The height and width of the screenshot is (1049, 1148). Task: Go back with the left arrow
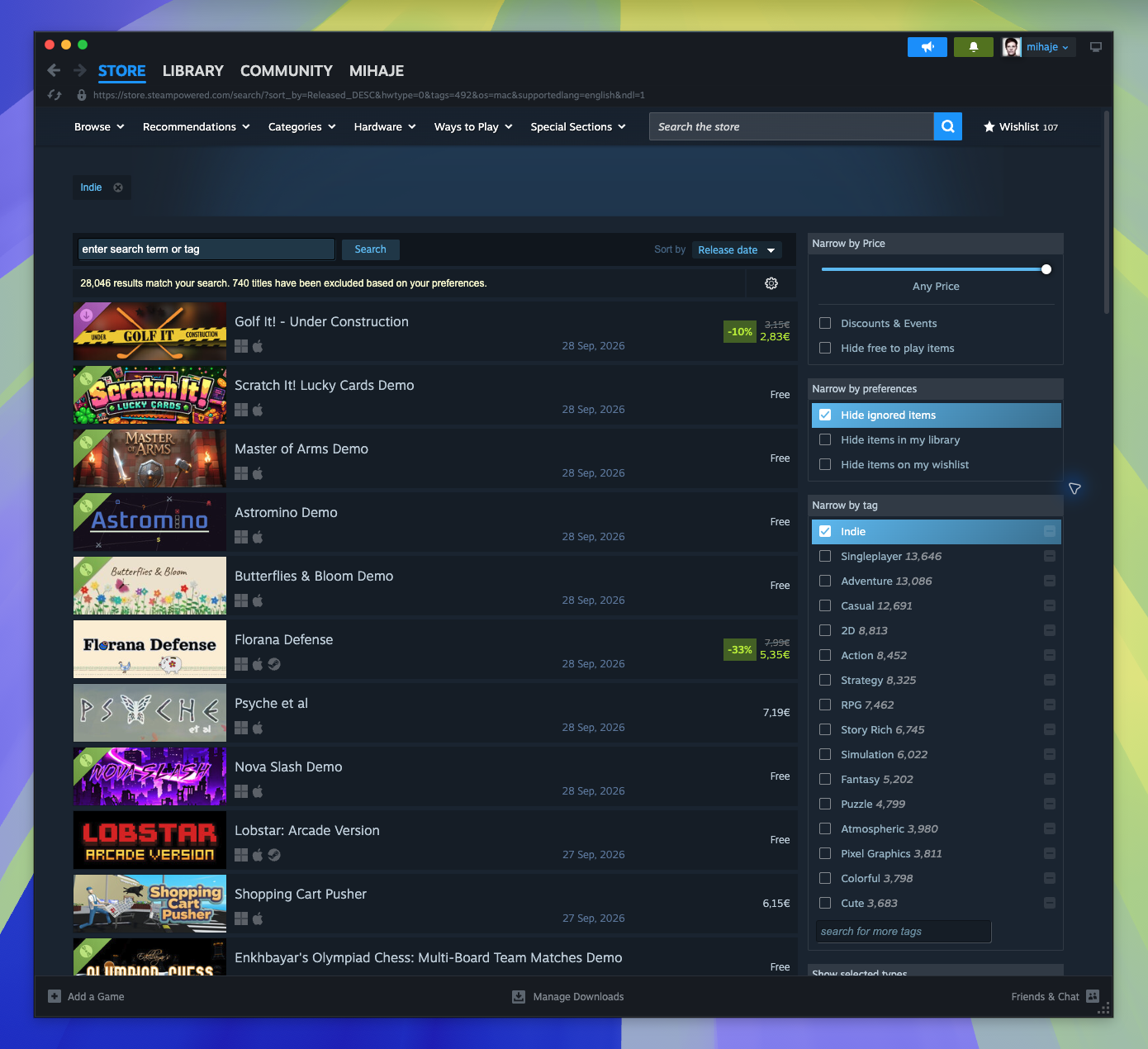coord(54,71)
